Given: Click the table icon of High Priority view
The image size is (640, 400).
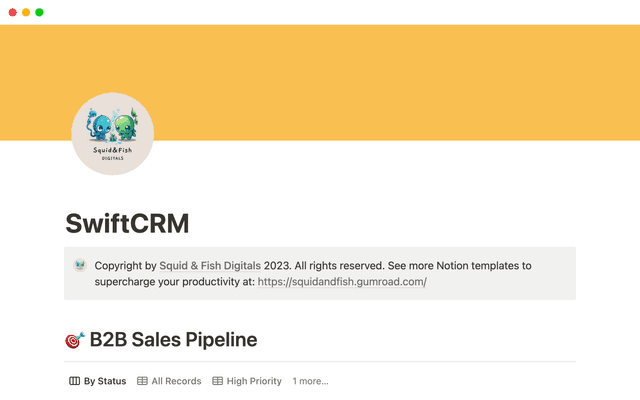Looking at the screenshot, I should coord(218,381).
